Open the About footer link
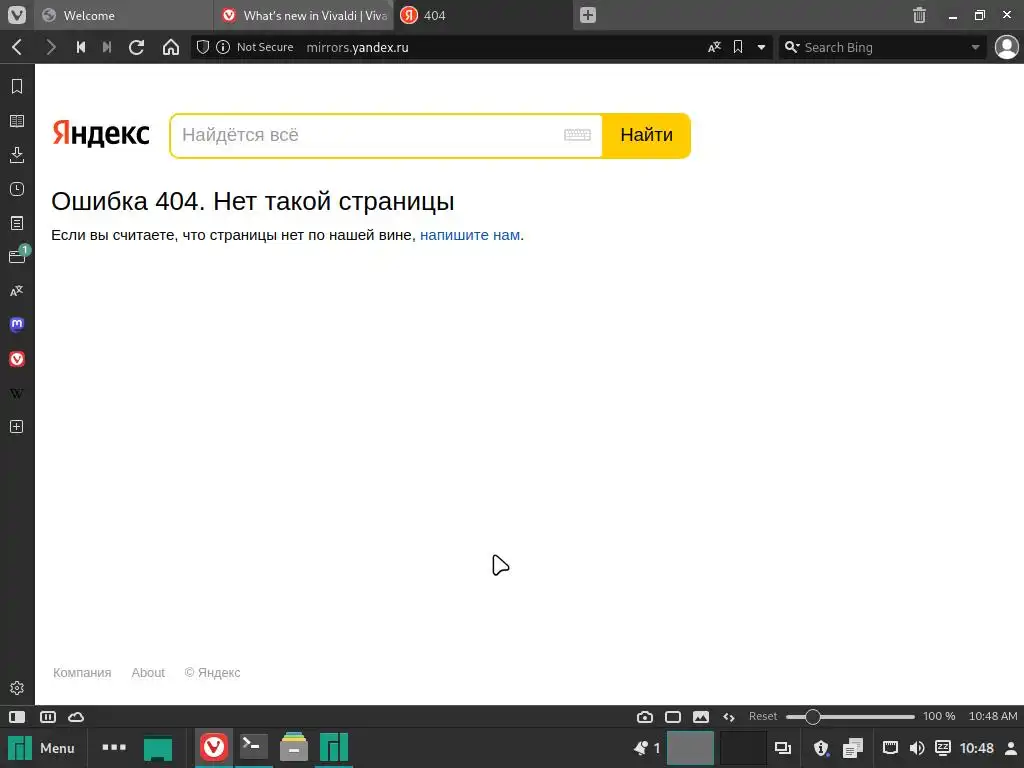 [x=148, y=673]
